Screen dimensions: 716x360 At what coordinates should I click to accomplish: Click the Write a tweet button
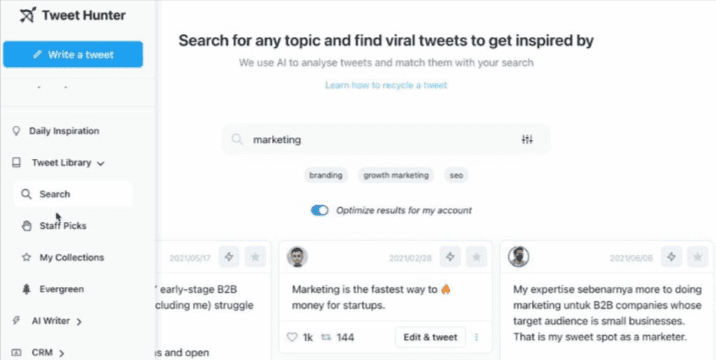point(73,54)
